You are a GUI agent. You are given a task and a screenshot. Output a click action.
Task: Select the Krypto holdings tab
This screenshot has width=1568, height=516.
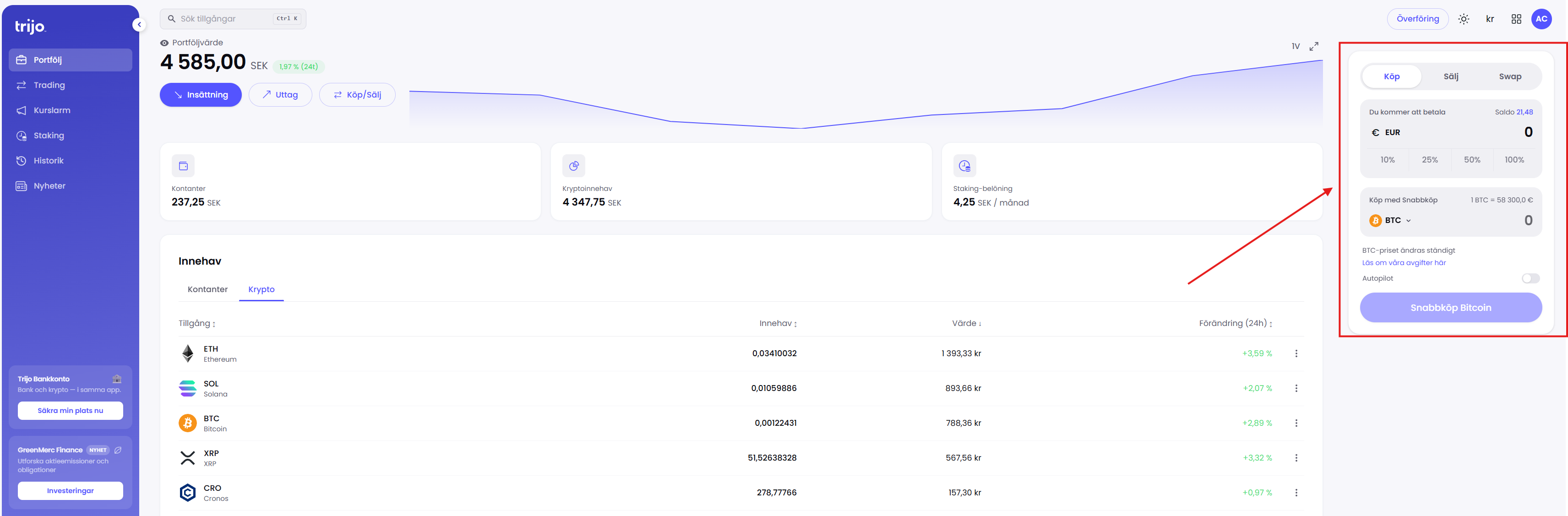click(x=261, y=290)
